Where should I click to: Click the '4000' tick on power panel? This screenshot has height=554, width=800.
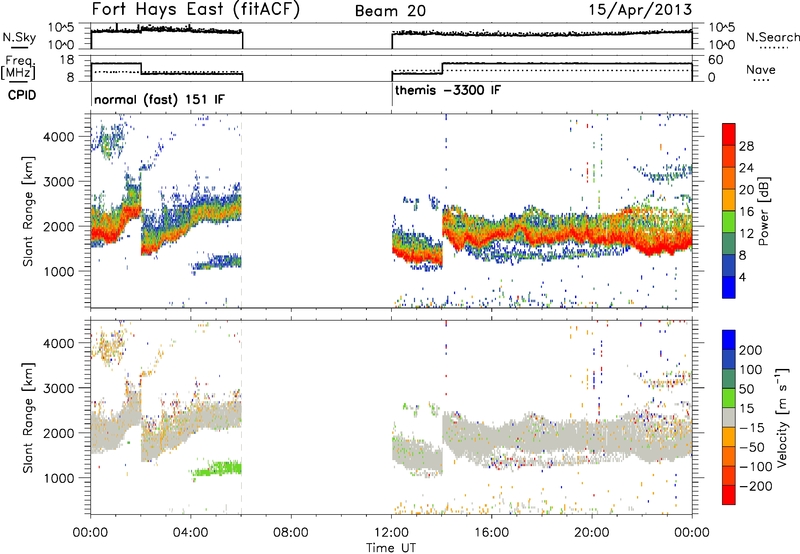coord(58,137)
